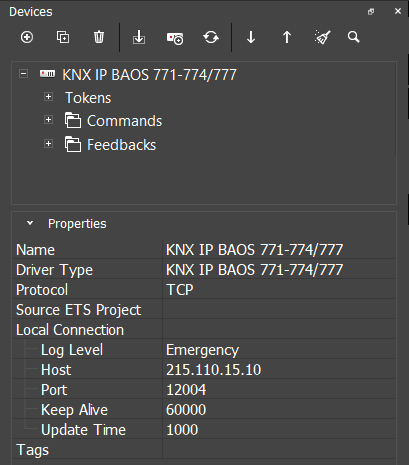Click the Driver Type property label
This screenshot has width=409, height=465.
[x=54, y=270]
